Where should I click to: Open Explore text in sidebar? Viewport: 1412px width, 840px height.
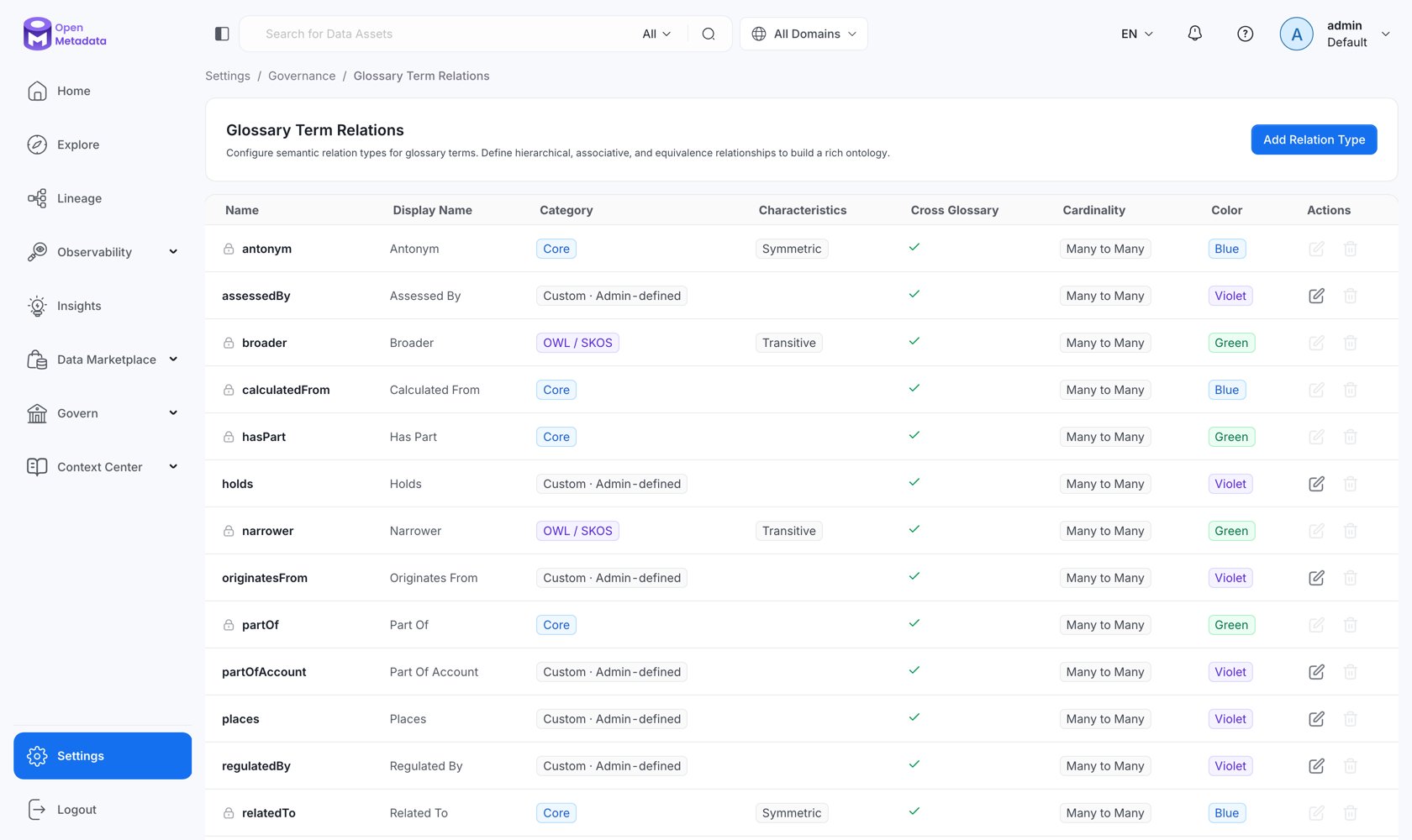[x=78, y=144]
